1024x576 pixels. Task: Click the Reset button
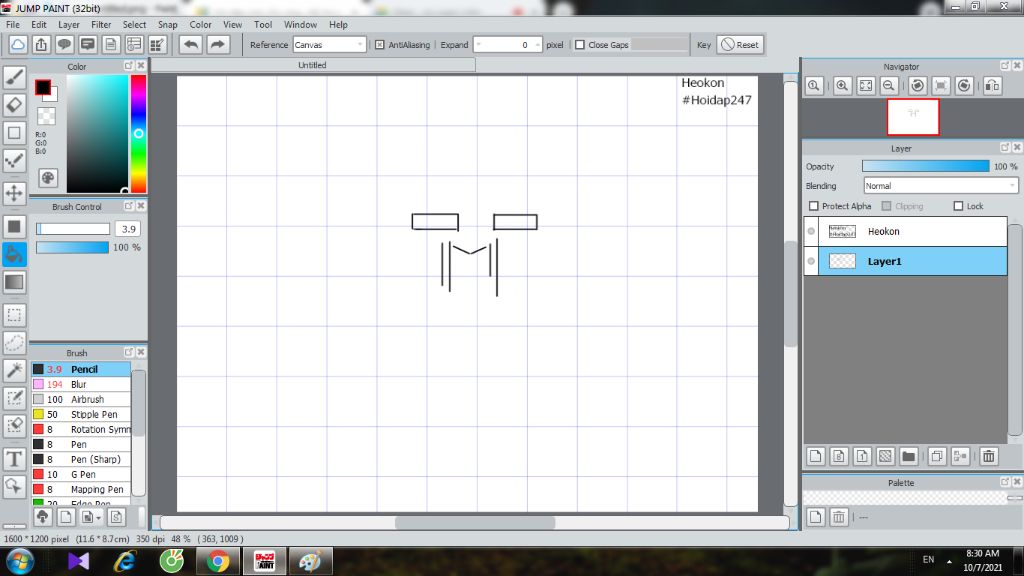pyautogui.click(x=740, y=45)
